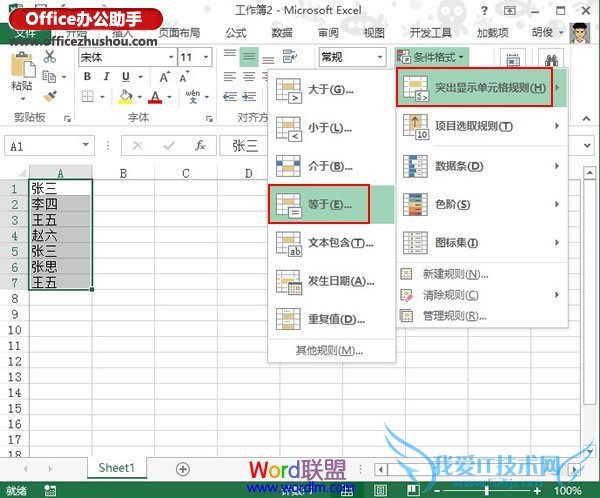Center text horizontally
600x498 pixels.
point(249,77)
